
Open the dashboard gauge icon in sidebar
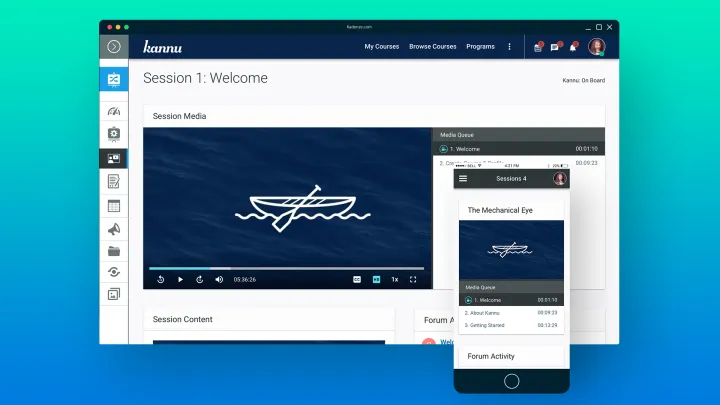[114, 112]
